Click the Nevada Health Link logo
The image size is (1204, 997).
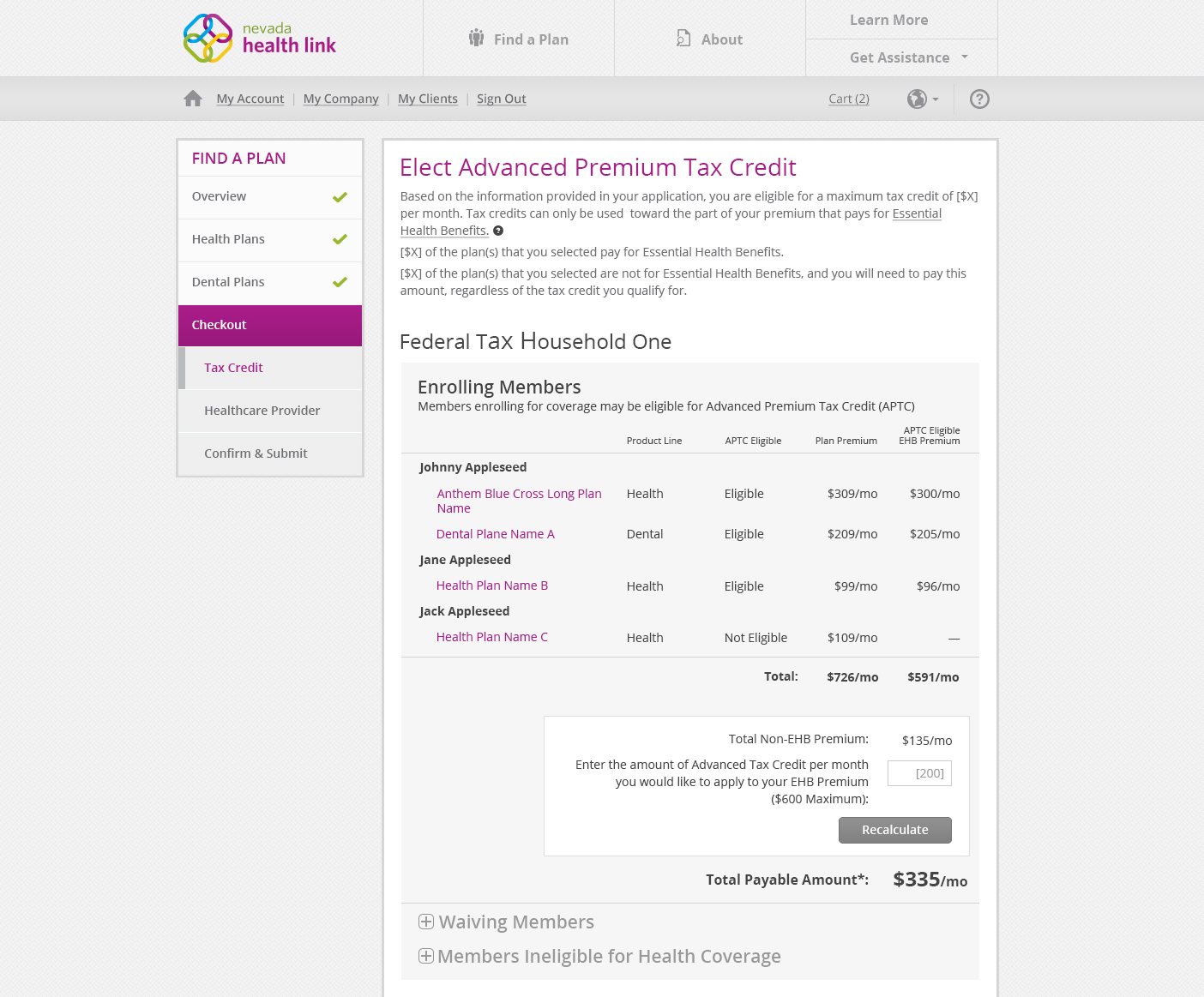[260, 39]
